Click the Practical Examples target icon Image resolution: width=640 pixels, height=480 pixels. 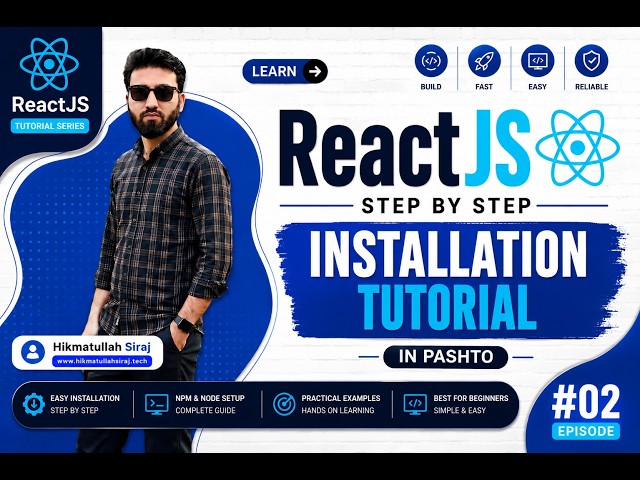(x=284, y=404)
